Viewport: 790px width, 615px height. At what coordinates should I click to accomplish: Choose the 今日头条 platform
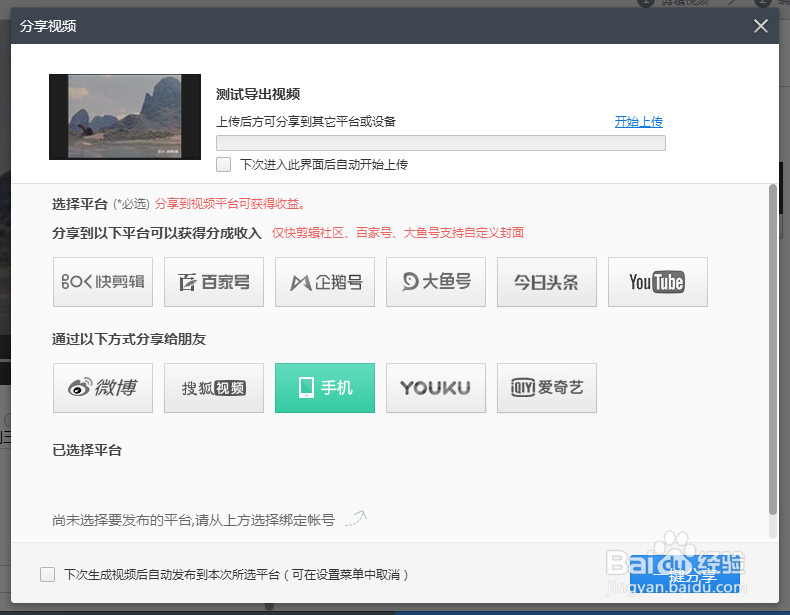pyautogui.click(x=547, y=282)
